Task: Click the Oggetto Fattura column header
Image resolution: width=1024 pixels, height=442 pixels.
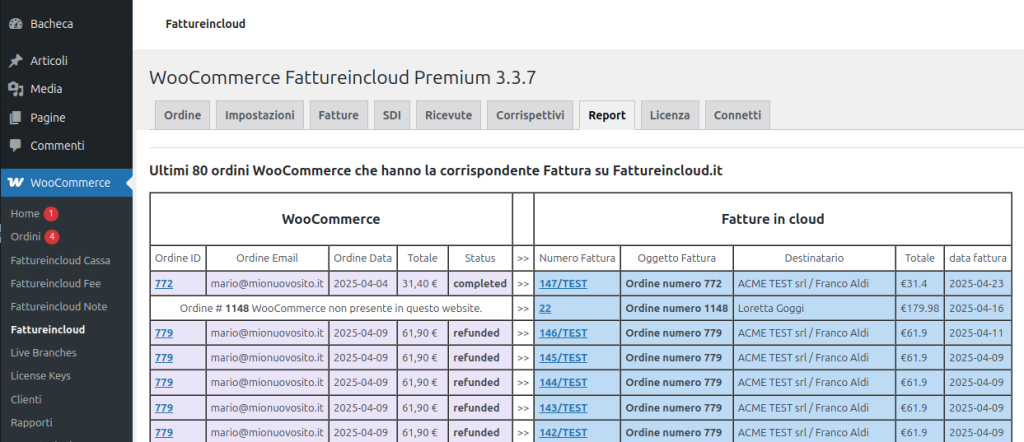Action: point(677,258)
